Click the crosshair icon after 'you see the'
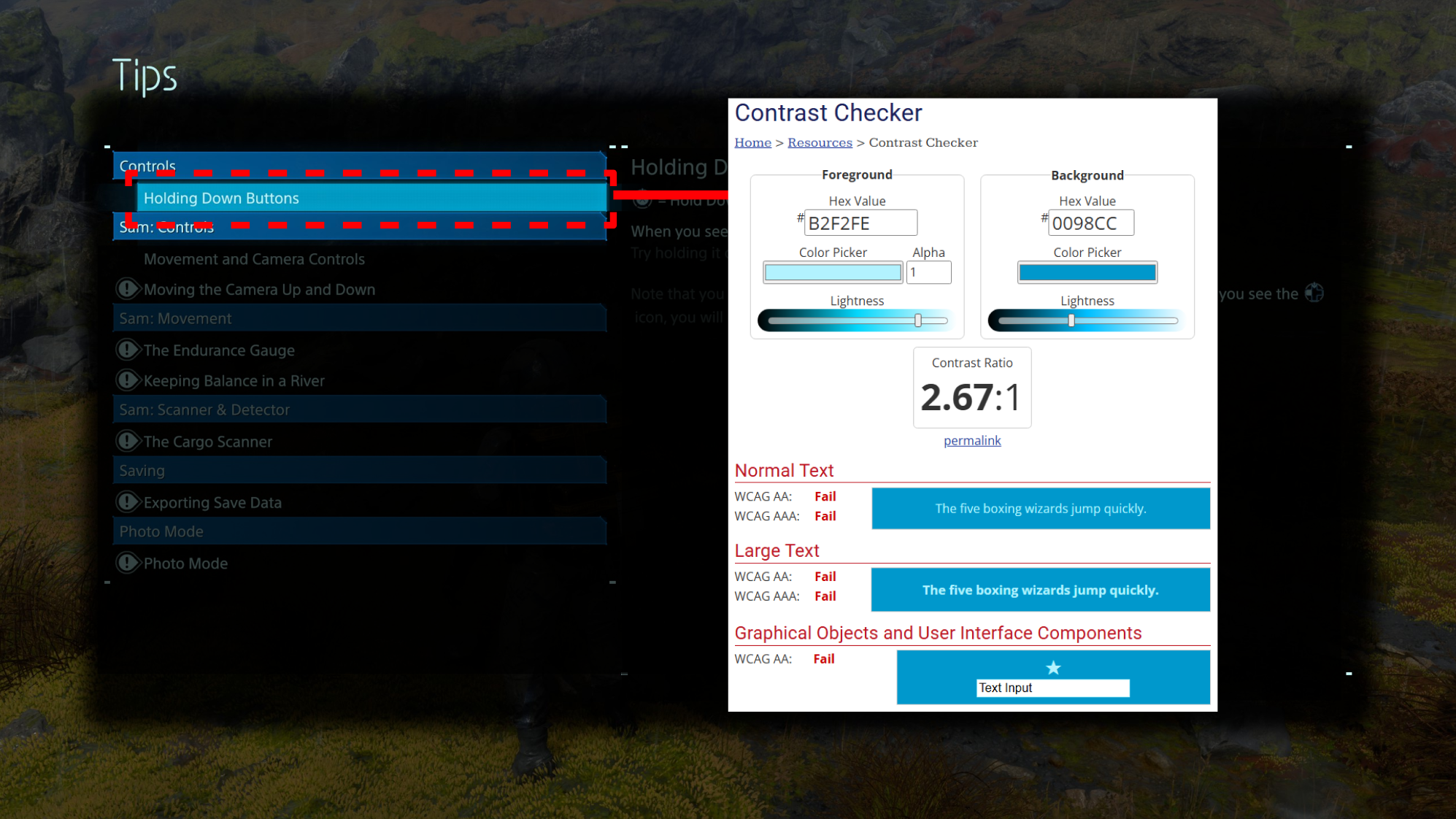The width and height of the screenshot is (1456, 819). pos(1314,293)
